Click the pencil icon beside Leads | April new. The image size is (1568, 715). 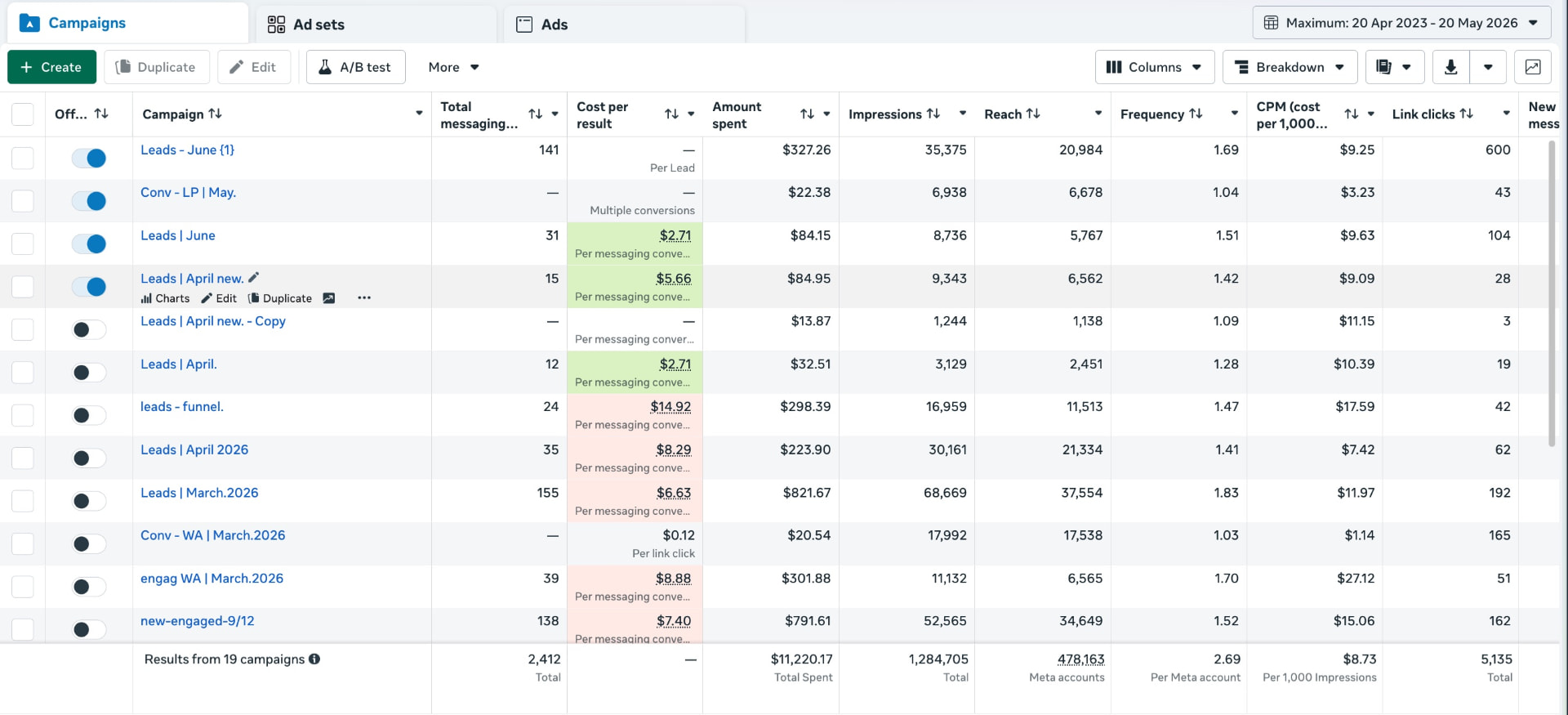(x=253, y=278)
